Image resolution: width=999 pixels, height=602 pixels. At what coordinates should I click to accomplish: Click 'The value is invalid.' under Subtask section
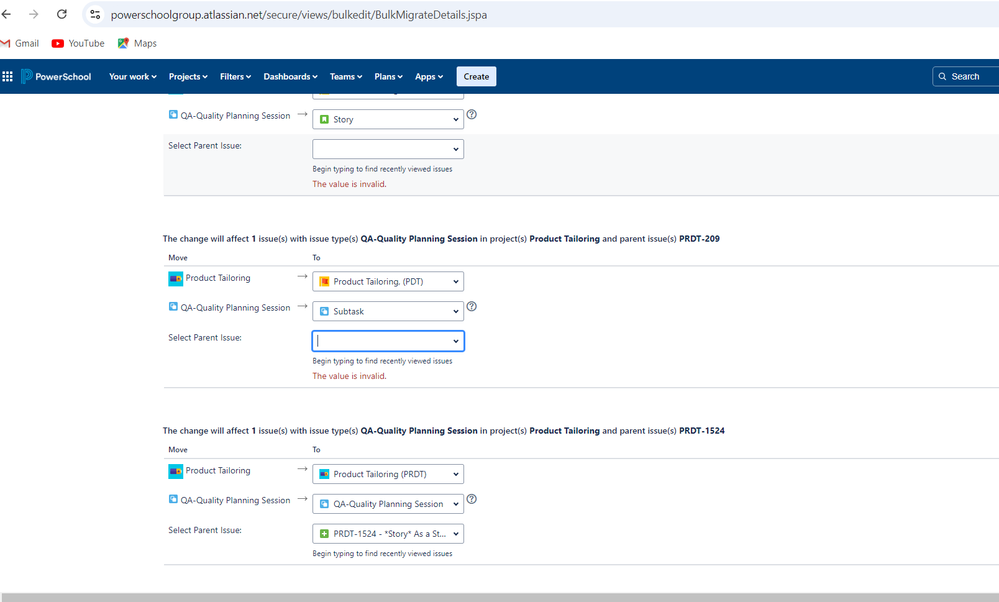[349, 376]
